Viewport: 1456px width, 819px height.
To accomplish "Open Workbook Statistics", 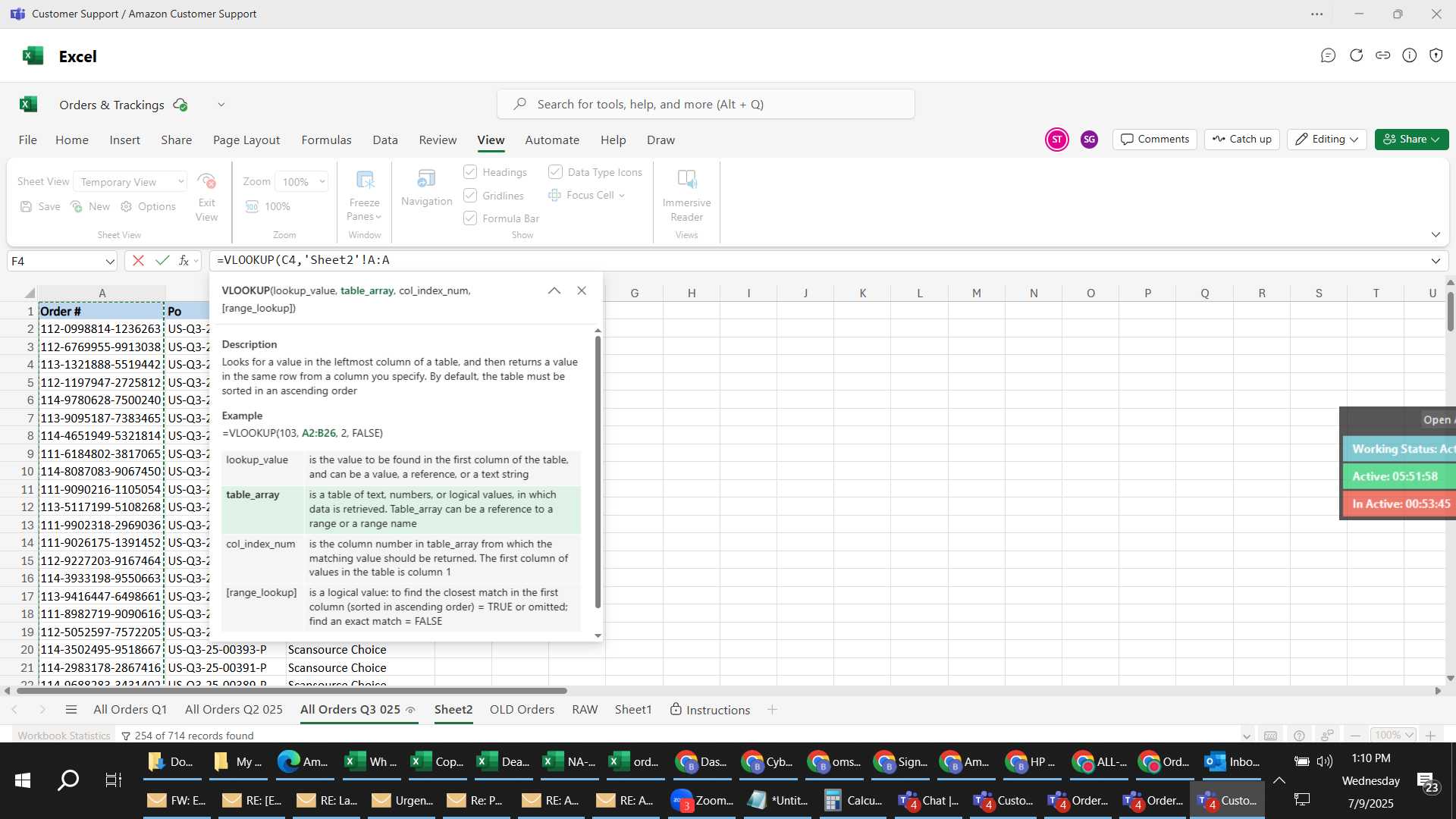I will (64, 736).
